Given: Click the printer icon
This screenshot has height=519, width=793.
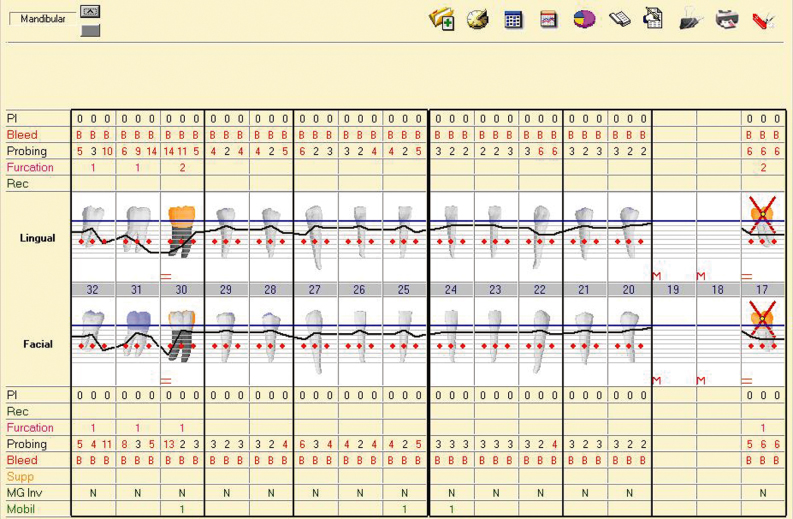Looking at the screenshot, I should pyautogui.click(x=727, y=19).
